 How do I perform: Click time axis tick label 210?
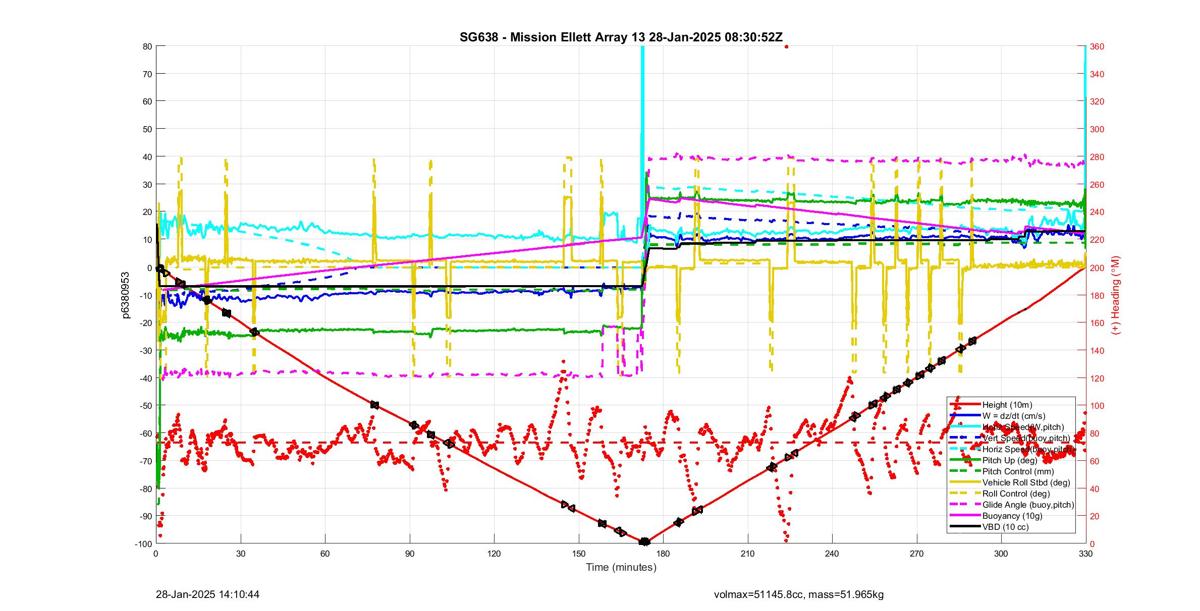747,553
